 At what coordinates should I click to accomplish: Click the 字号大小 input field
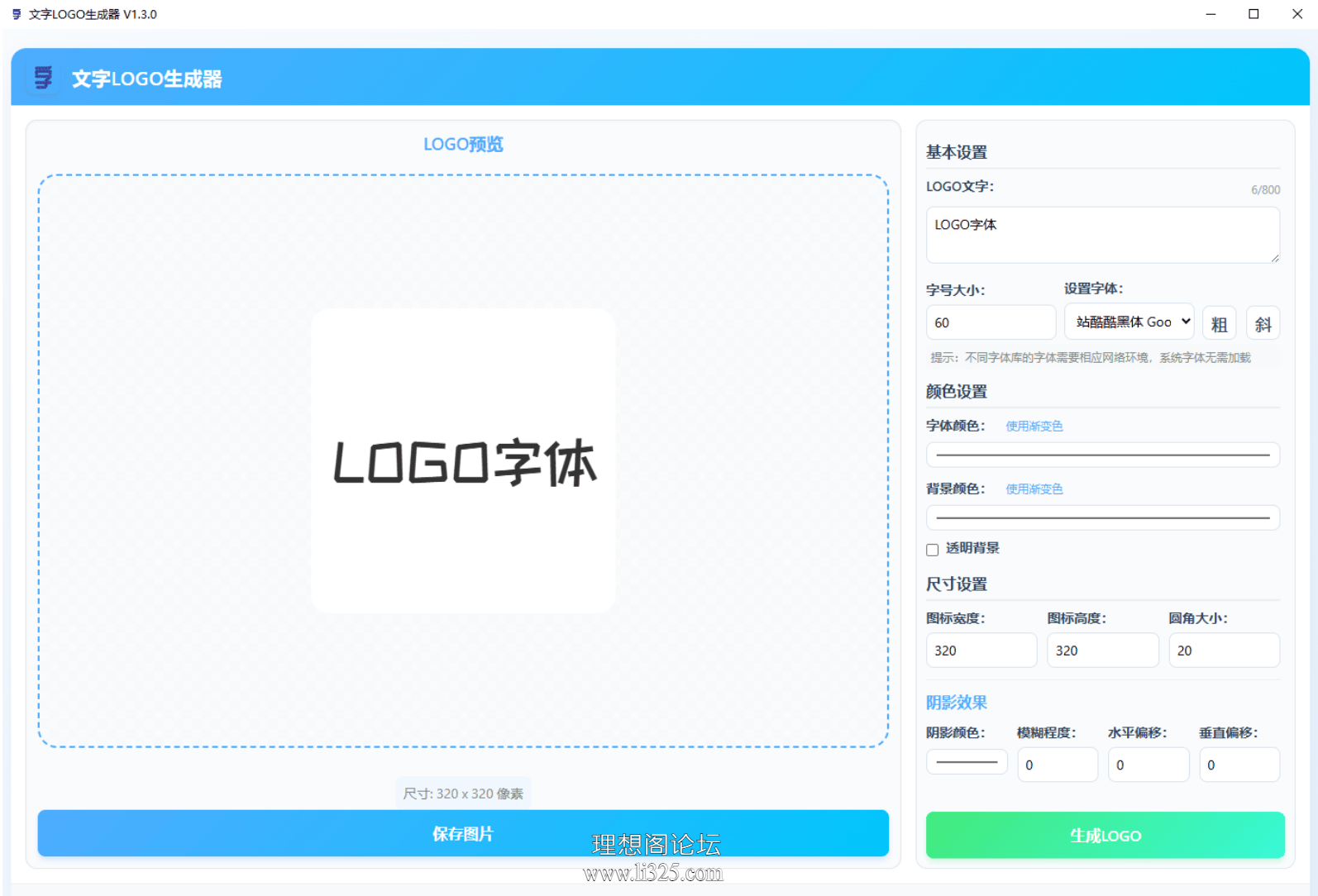[991, 322]
